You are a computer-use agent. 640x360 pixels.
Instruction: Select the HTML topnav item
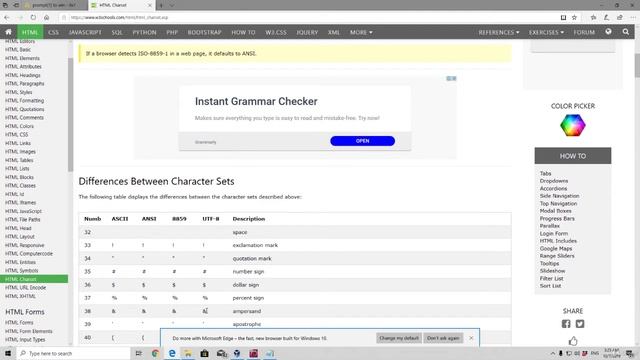tap(30, 32)
